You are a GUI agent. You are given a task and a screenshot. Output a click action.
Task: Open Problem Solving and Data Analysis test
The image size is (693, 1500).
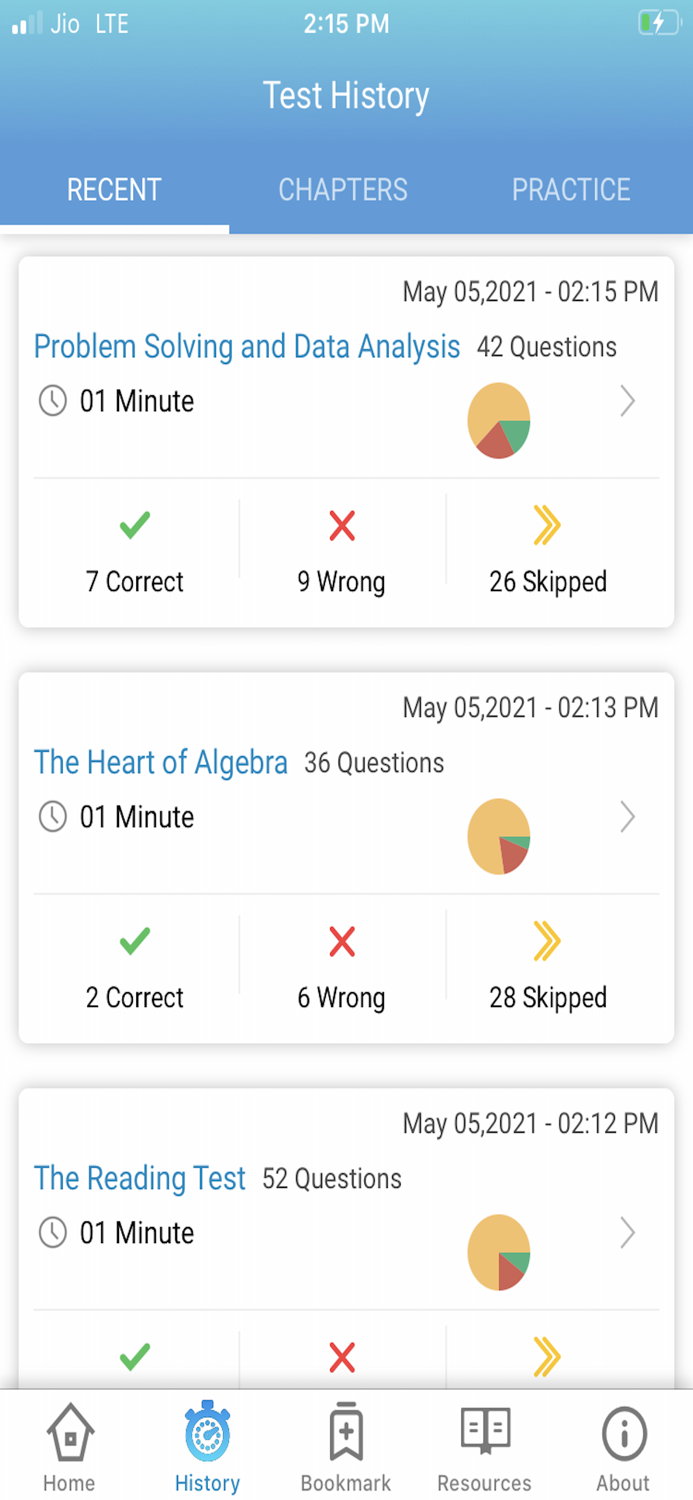pos(246,346)
